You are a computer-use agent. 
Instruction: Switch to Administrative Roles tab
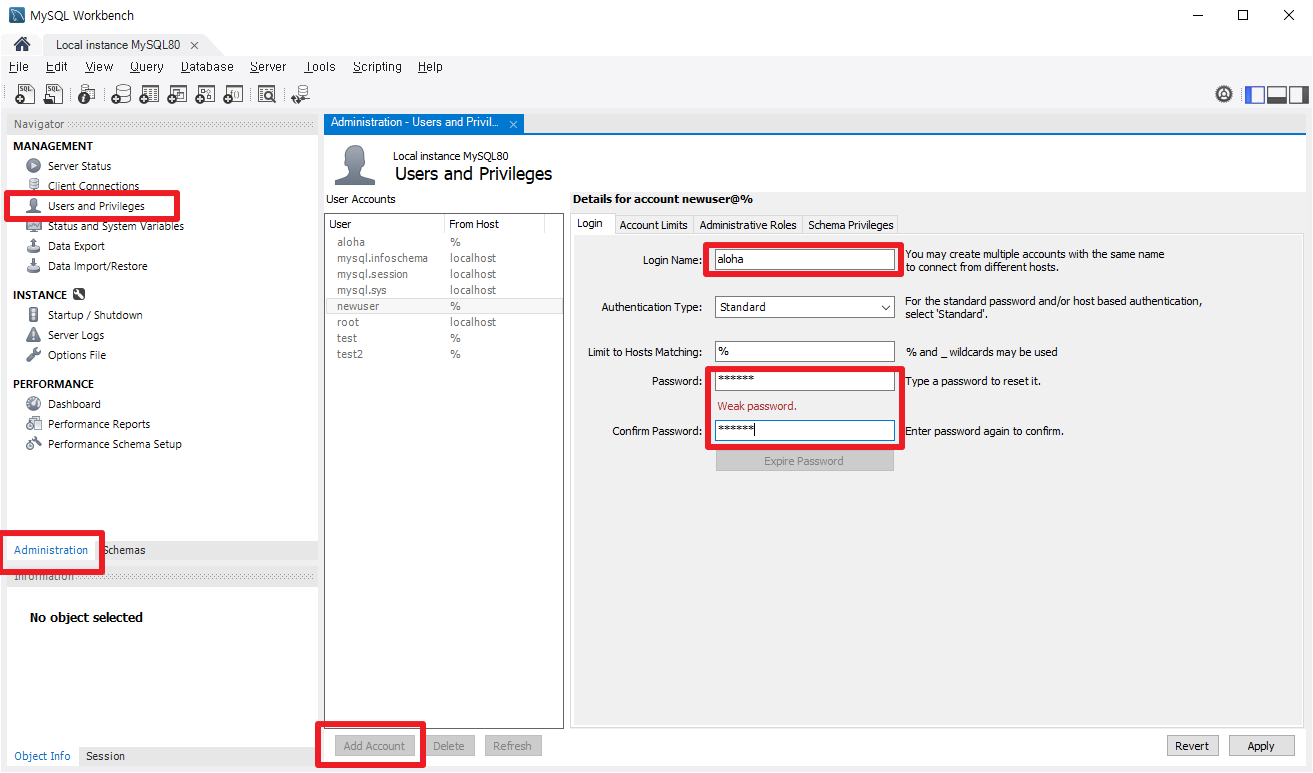(748, 225)
